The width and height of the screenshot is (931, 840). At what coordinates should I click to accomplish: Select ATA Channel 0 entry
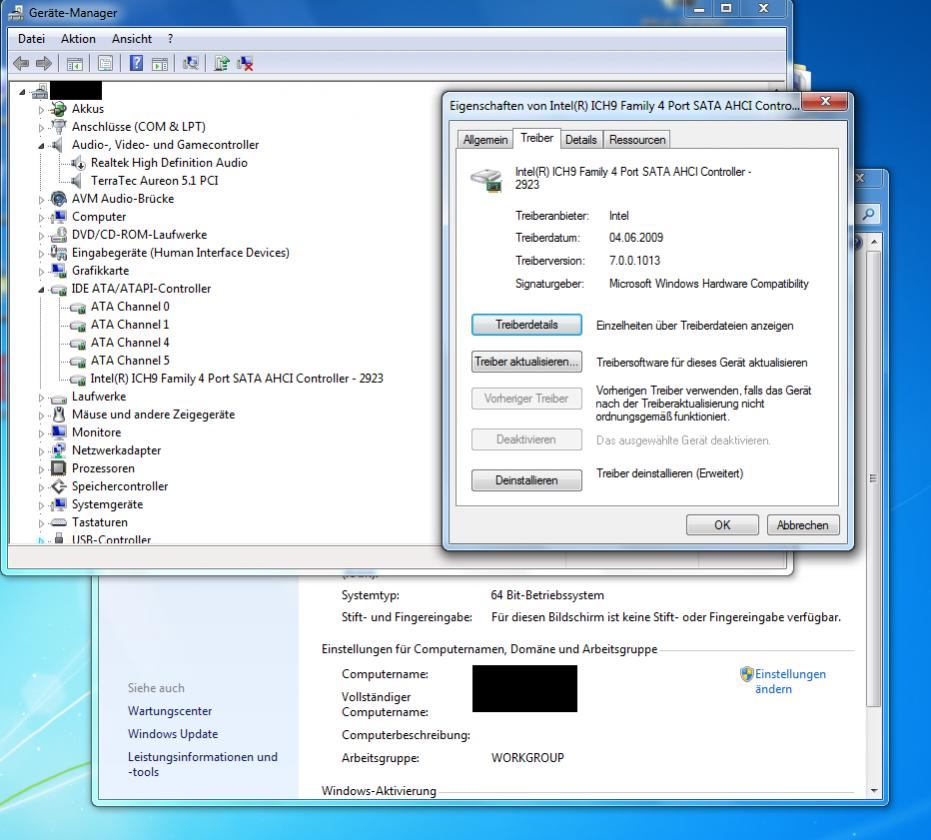(x=130, y=306)
